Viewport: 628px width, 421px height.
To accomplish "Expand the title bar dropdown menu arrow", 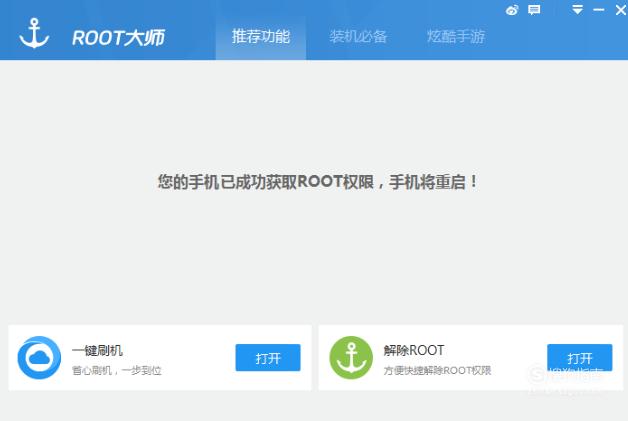I will click(577, 10).
